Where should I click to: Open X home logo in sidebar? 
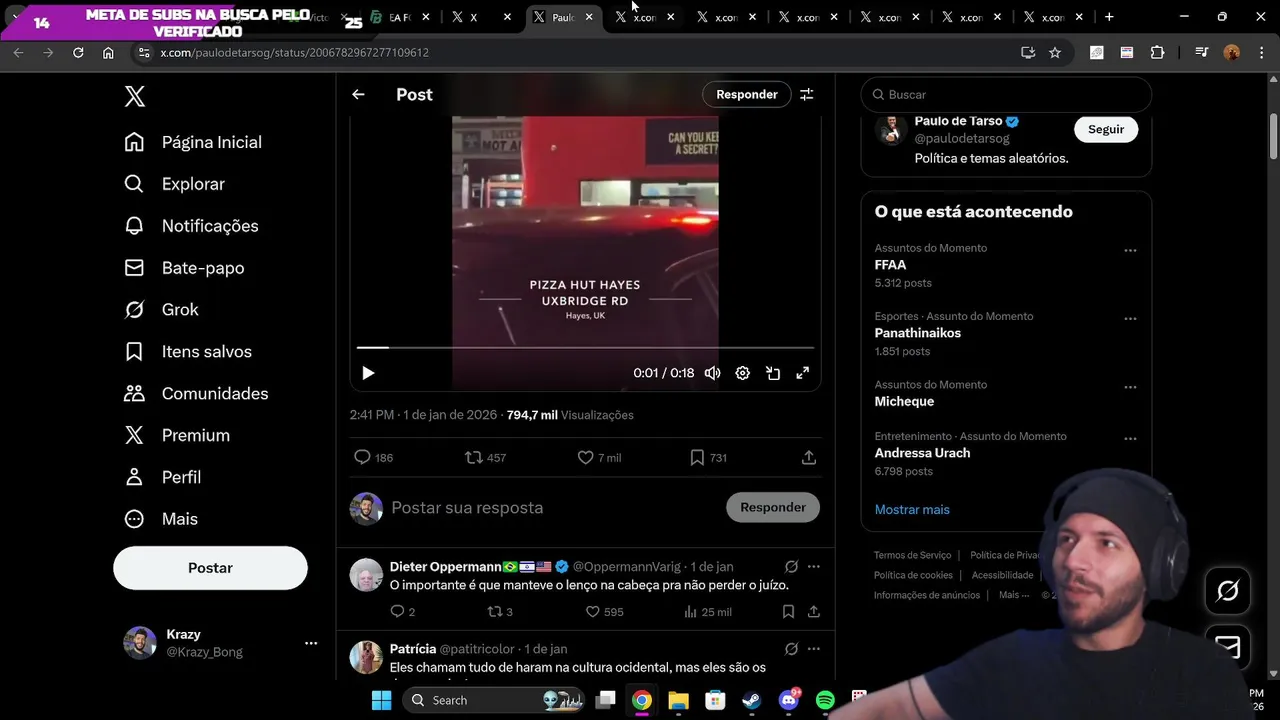tap(135, 96)
